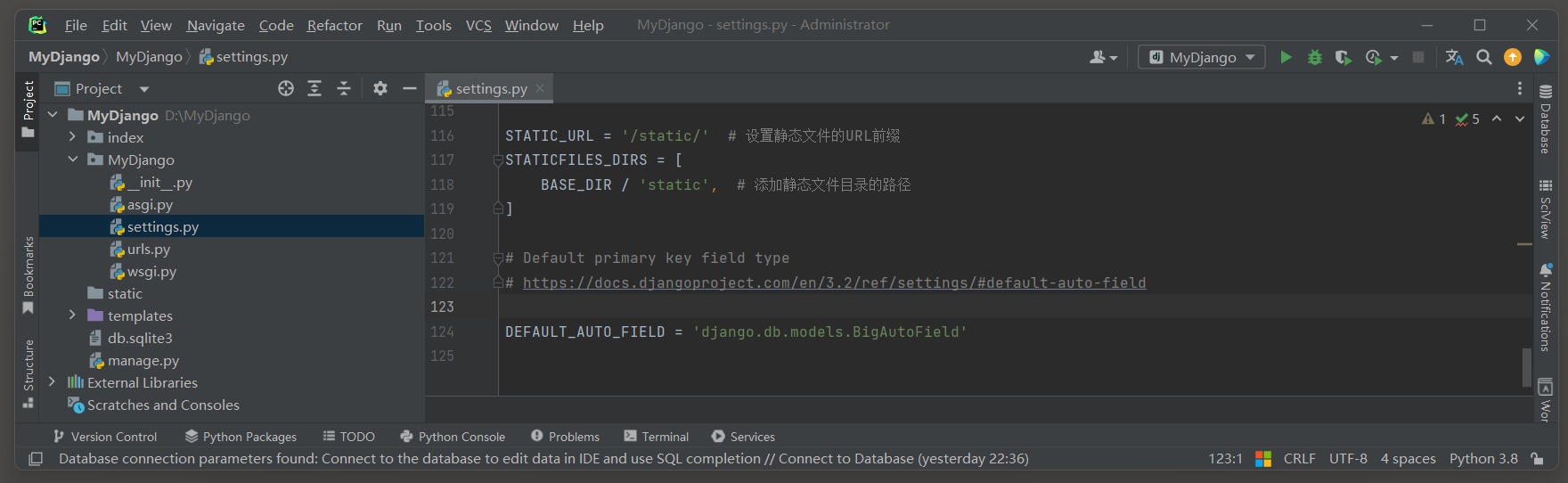
Task: Toggle the Database side panel
Action: [1546, 119]
